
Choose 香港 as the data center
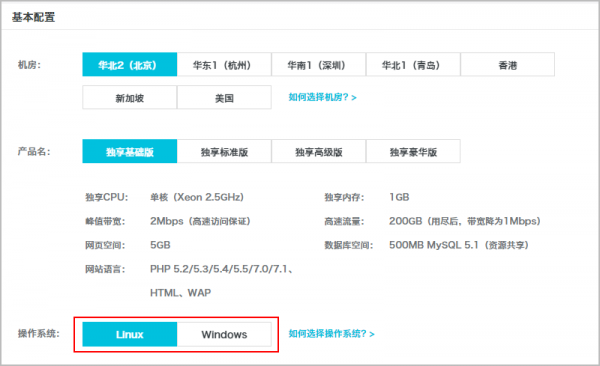(508, 65)
